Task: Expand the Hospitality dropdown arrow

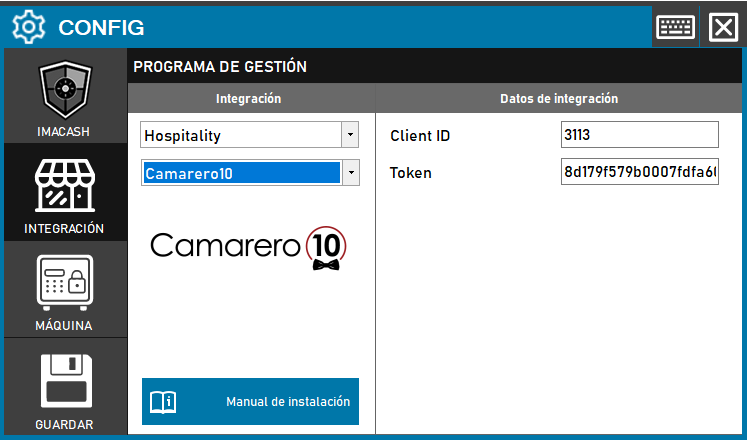Action: [350, 134]
